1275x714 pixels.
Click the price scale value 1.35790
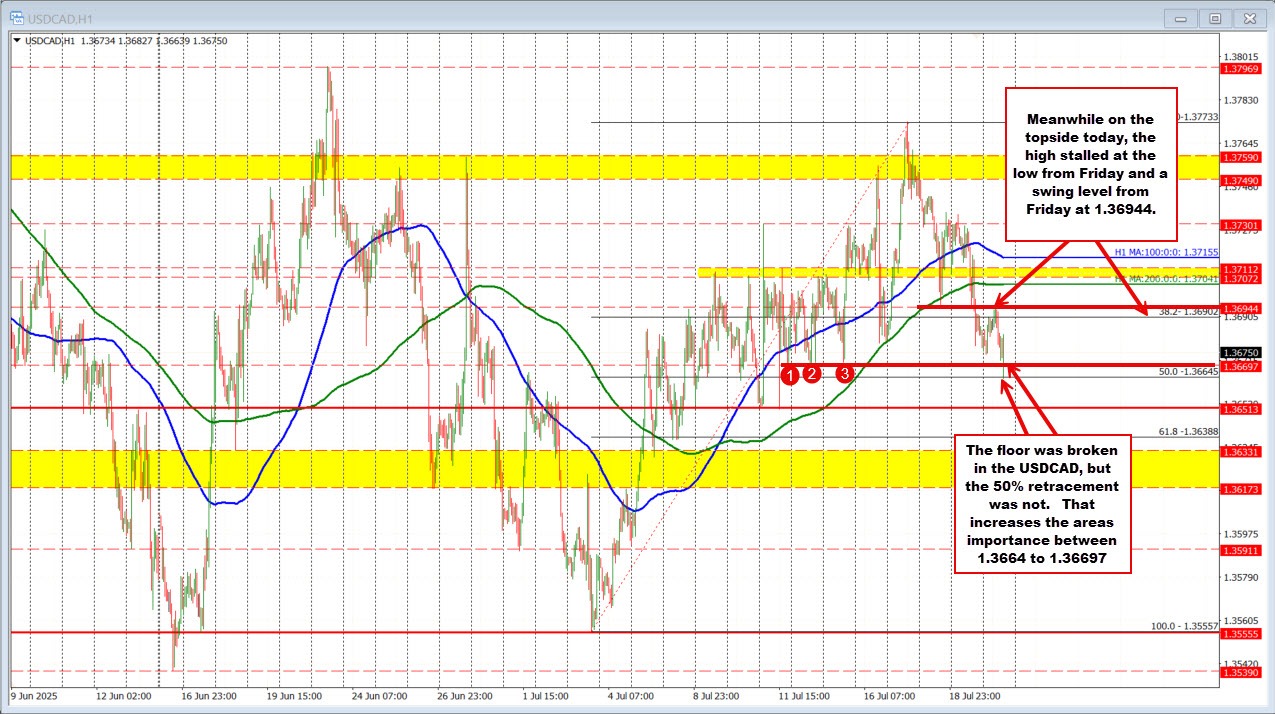point(1241,577)
